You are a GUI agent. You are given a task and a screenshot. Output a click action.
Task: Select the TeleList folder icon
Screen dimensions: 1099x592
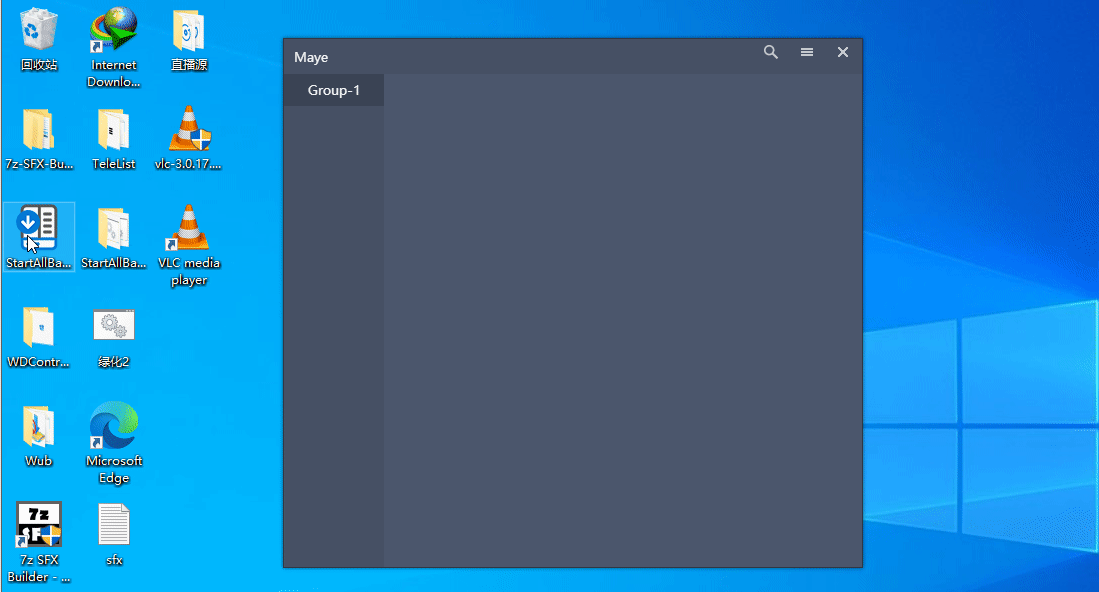pos(114,139)
